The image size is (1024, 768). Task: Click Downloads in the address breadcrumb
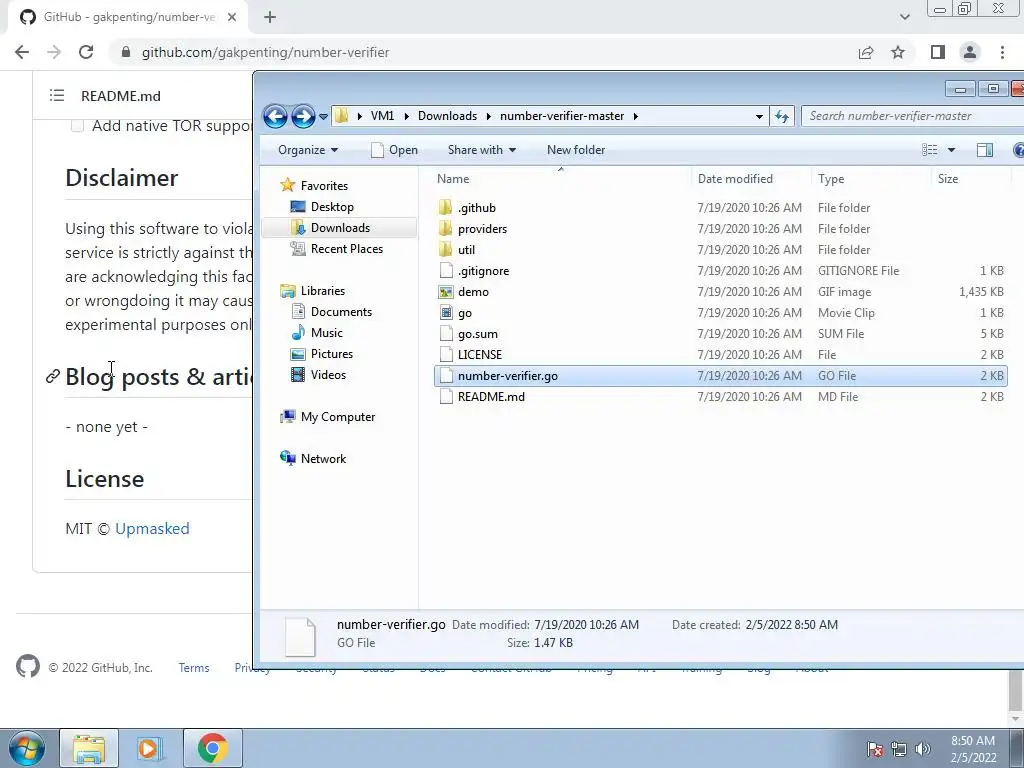(x=447, y=116)
